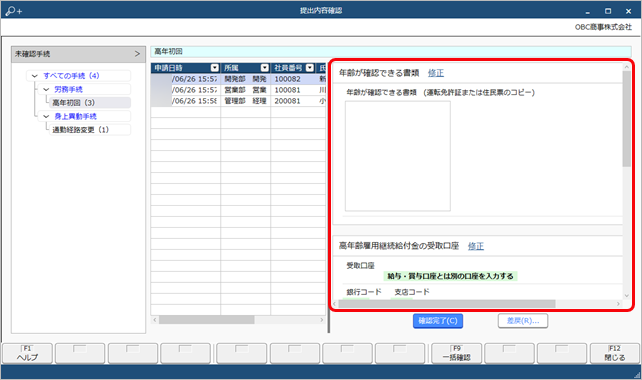Click the detail panel scroll down arrow
Screen dimensions: 642x380
click(x=626, y=296)
